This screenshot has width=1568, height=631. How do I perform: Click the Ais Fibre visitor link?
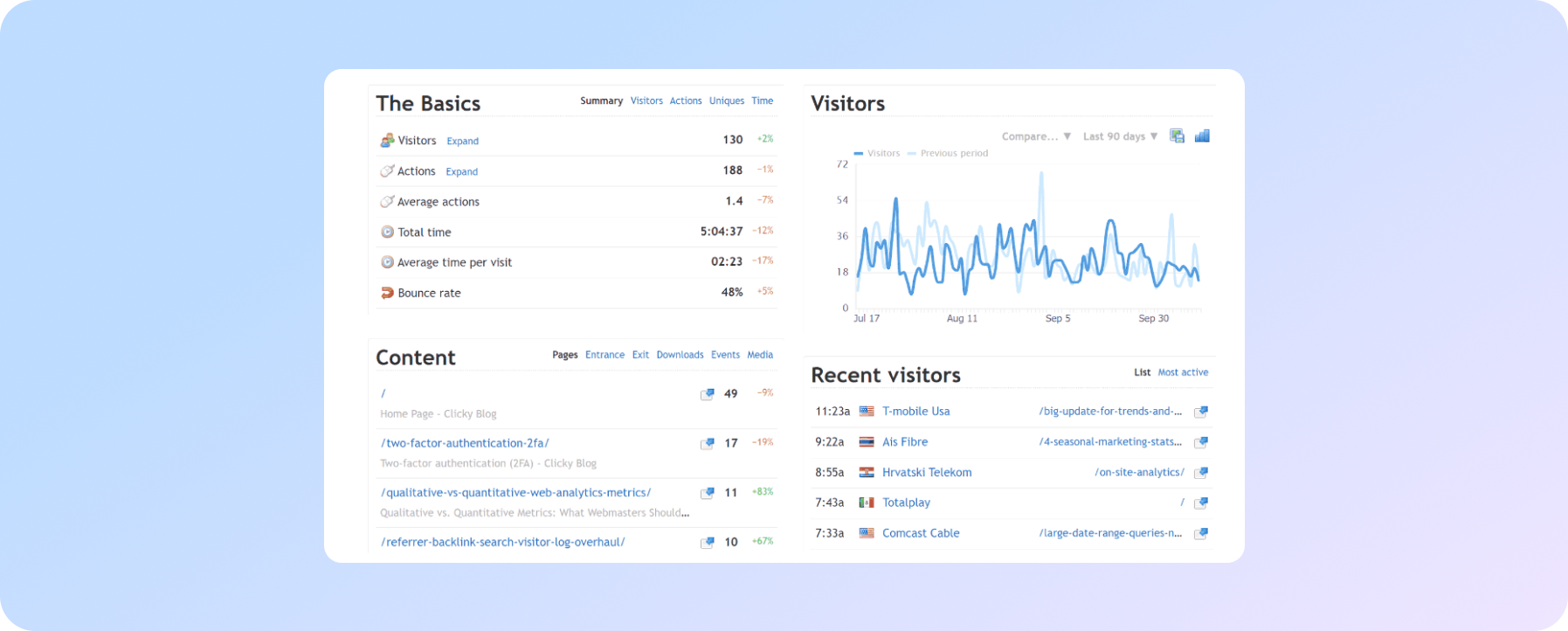point(905,441)
